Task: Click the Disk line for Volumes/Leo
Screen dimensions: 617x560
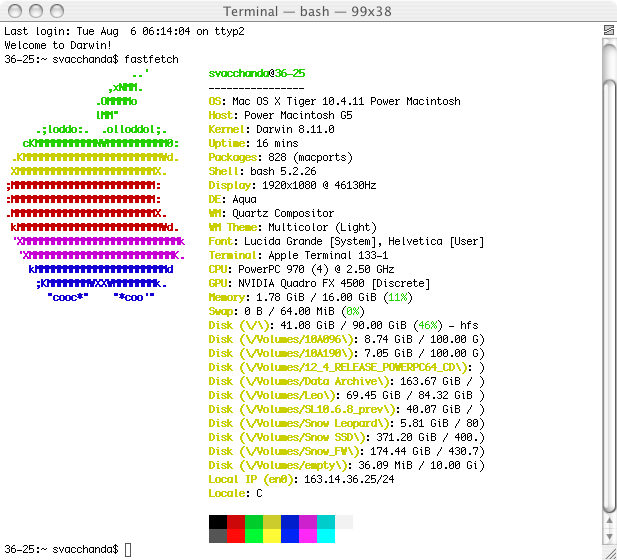Action: (x=347, y=395)
